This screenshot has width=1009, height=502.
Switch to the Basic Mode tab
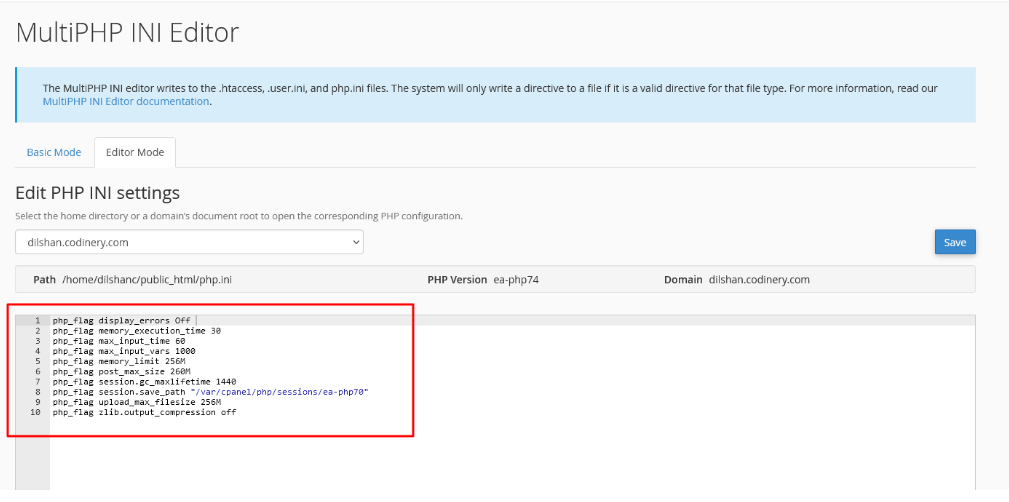54,152
